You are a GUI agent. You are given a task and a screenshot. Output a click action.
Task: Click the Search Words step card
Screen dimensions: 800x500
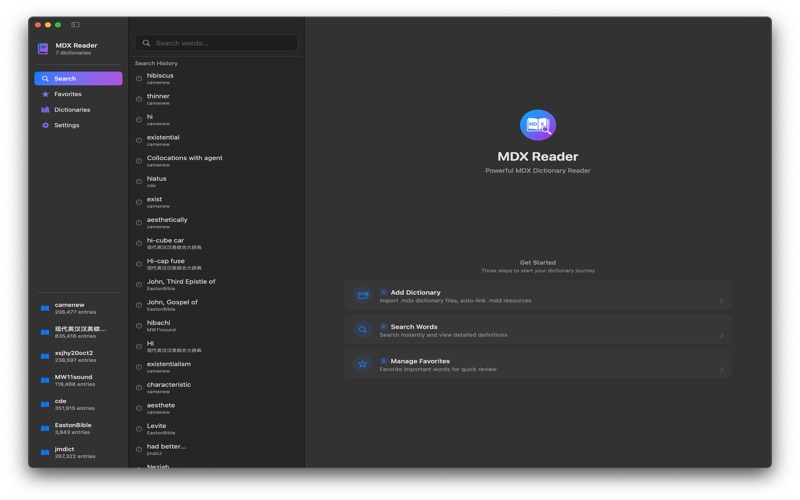pos(538,330)
